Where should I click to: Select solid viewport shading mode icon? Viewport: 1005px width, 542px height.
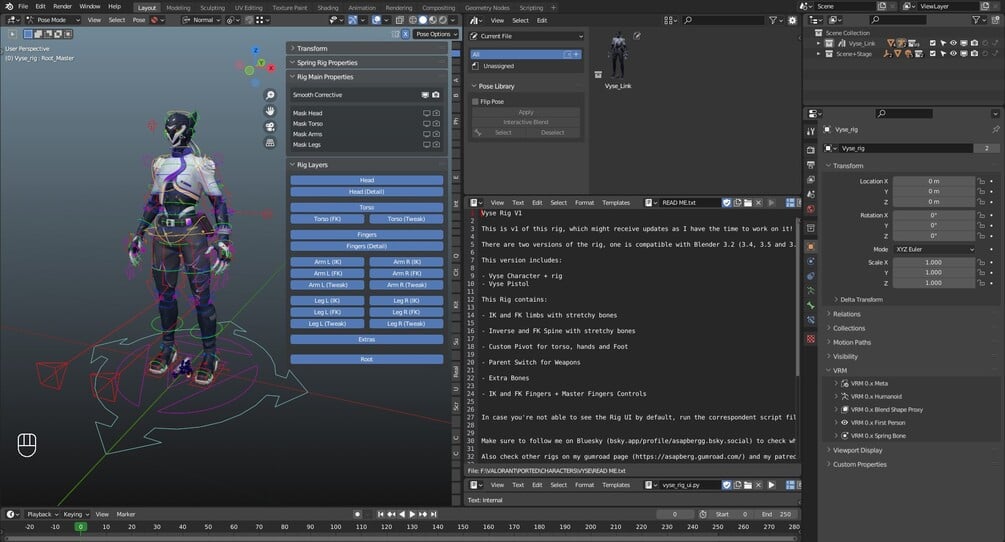tap(423, 20)
